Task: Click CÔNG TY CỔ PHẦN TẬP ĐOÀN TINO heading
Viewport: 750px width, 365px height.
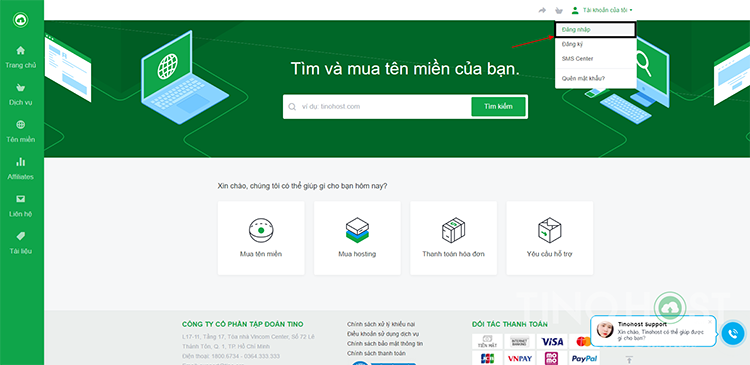Action: coord(243,324)
